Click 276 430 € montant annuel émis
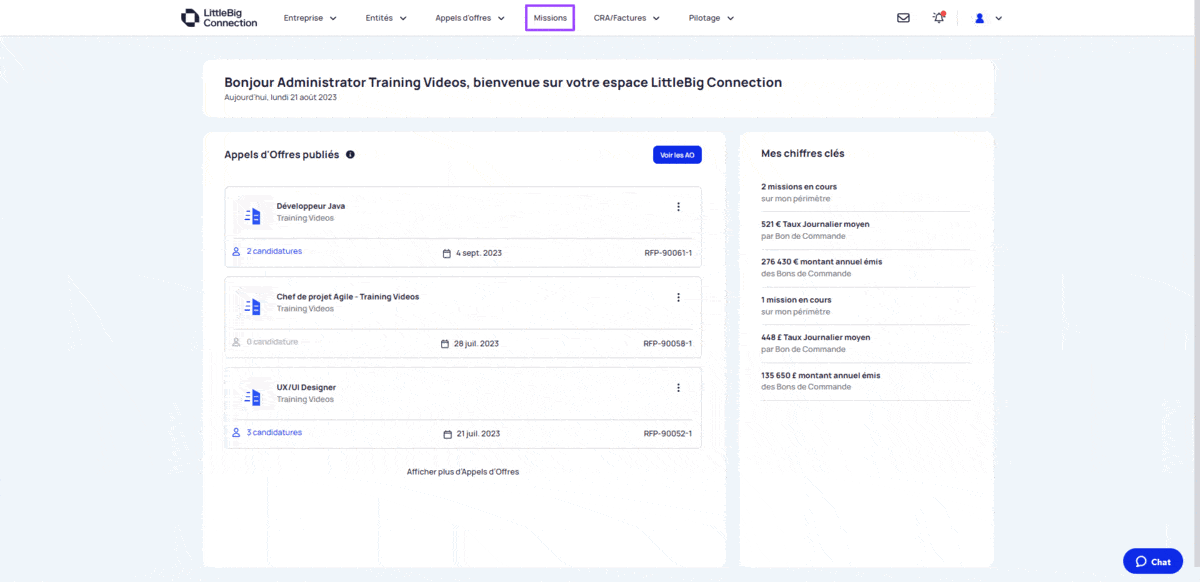1200x582 pixels. [x=822, y=262]
